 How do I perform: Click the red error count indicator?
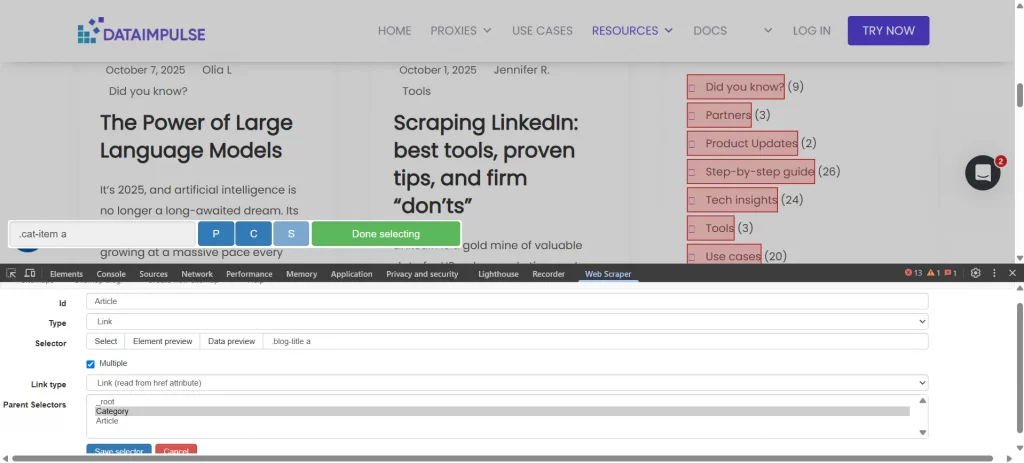click(x=913, y=273)
